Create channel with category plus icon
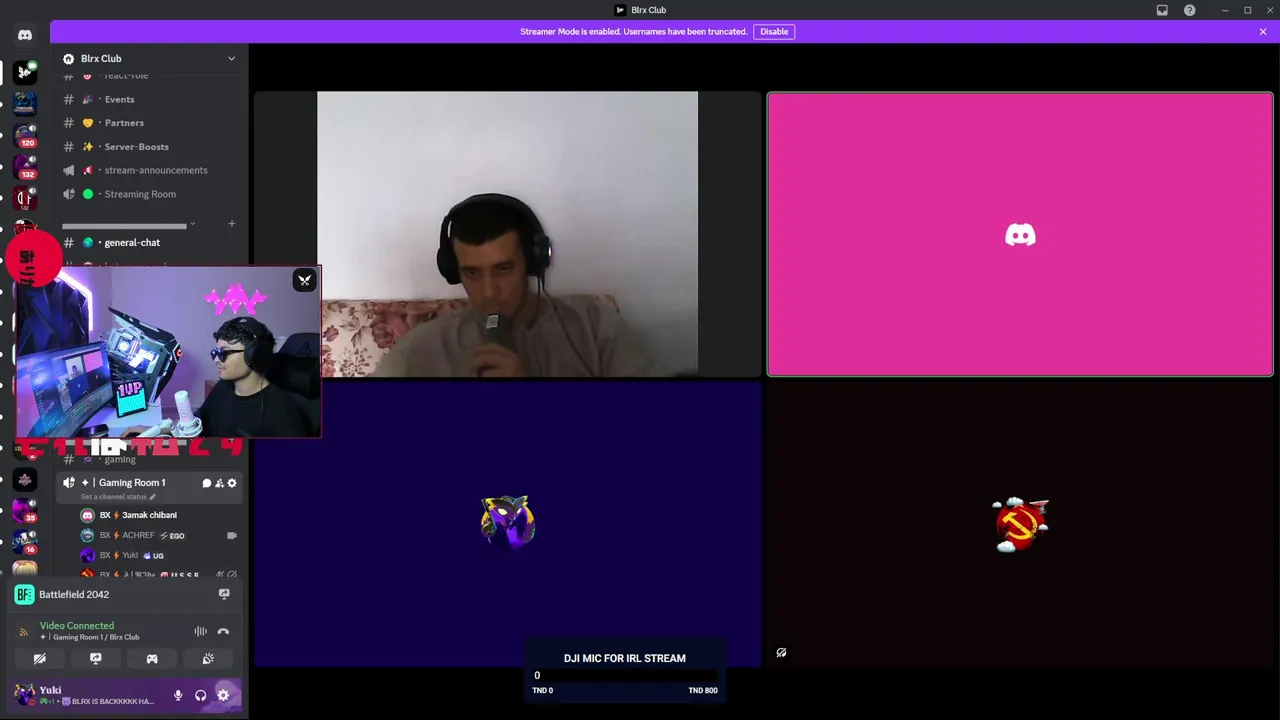This screenshot has height=720, width=1280. pos(231,224)
